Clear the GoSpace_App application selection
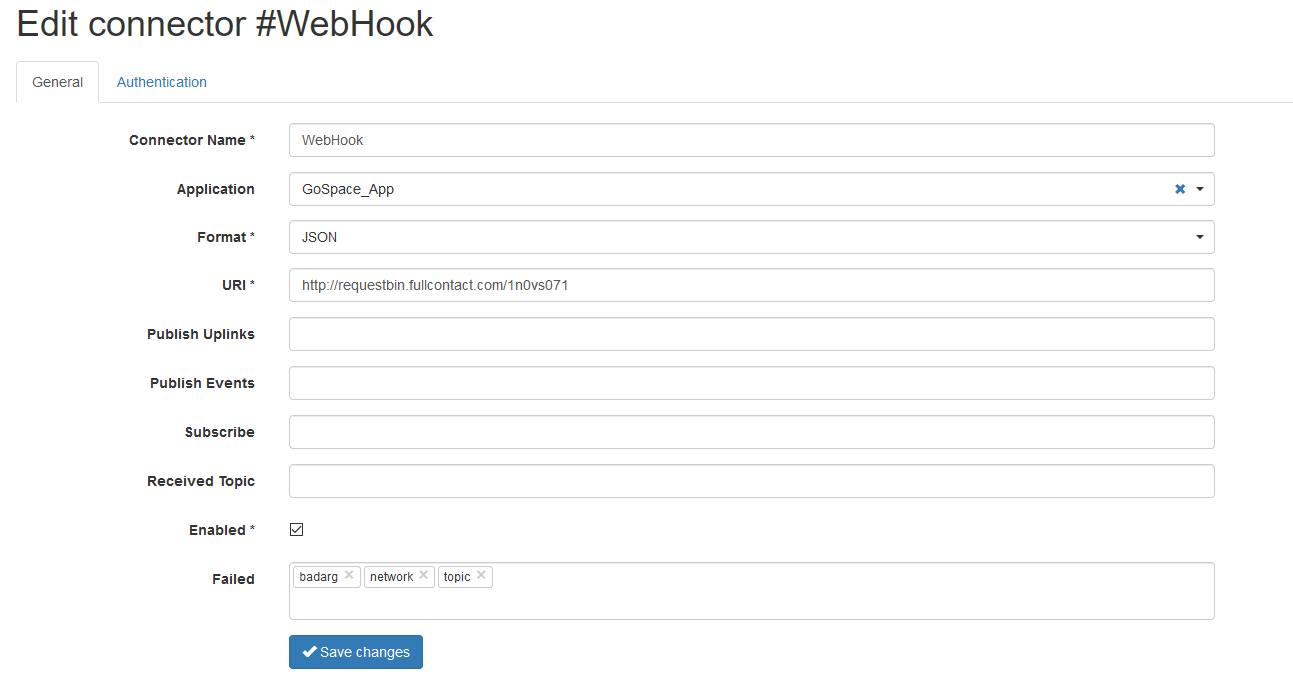Screen dimensions: 1293x679 (1180, 188)
